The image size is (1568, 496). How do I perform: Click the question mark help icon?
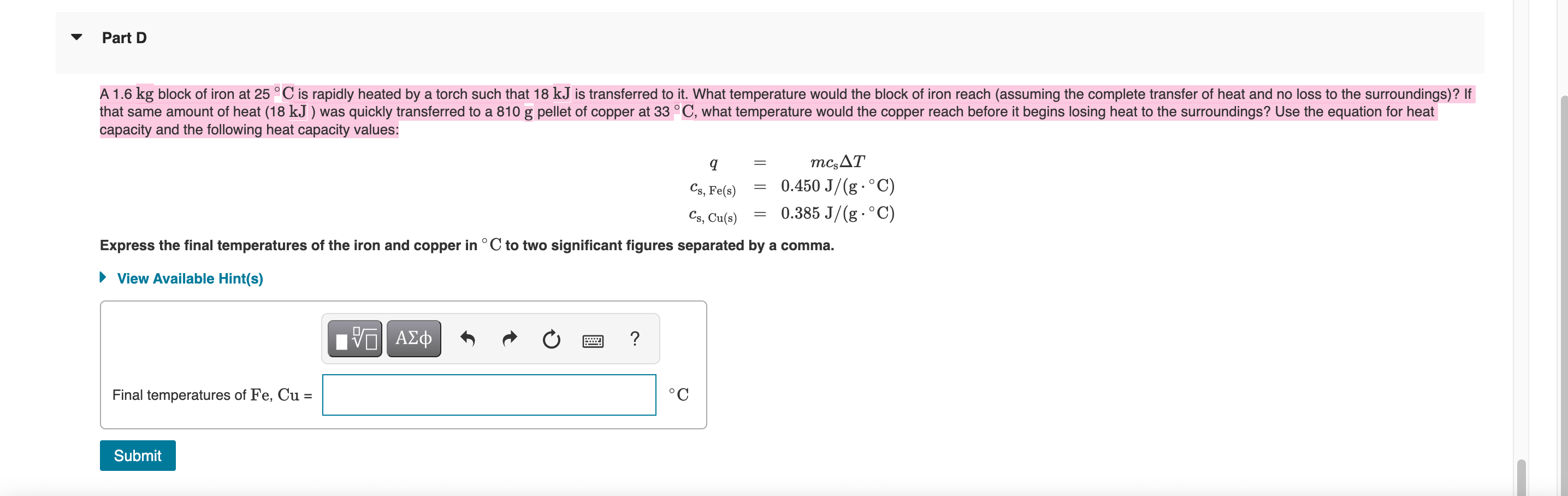pyautogui.click(x=635, y=338)
